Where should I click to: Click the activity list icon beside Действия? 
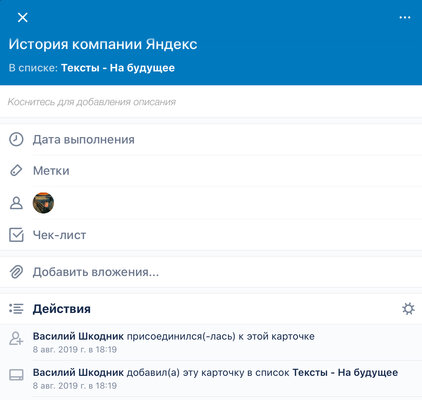click(x=16, y=309)
